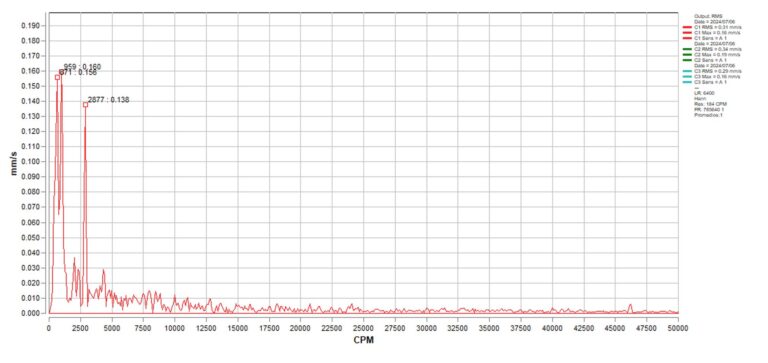
Task: Click the C2 Sens = A 1 legend entry
Action: [710, 60]
